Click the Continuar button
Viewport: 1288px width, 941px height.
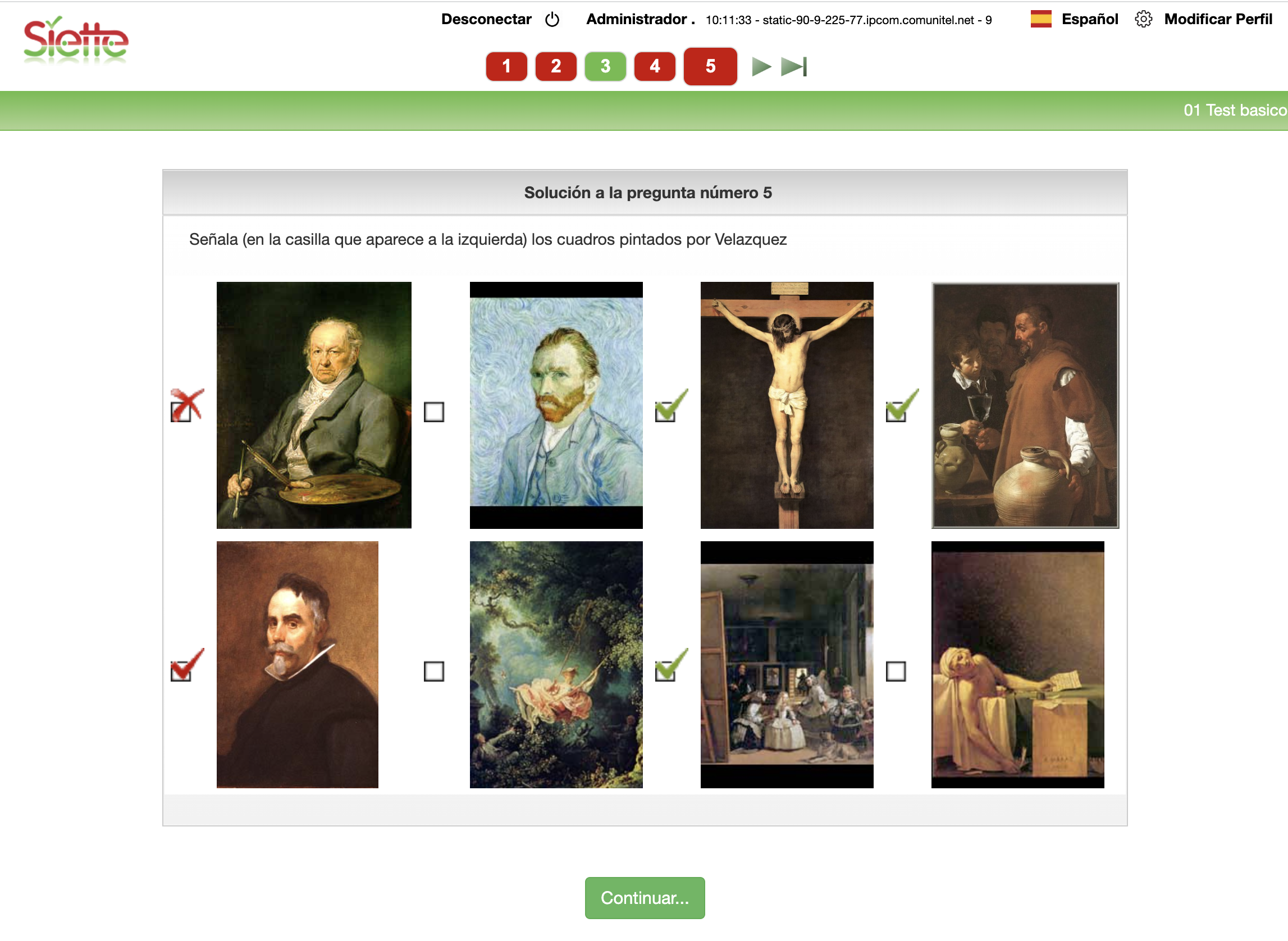pyautogui.click(x=645, y=898)
